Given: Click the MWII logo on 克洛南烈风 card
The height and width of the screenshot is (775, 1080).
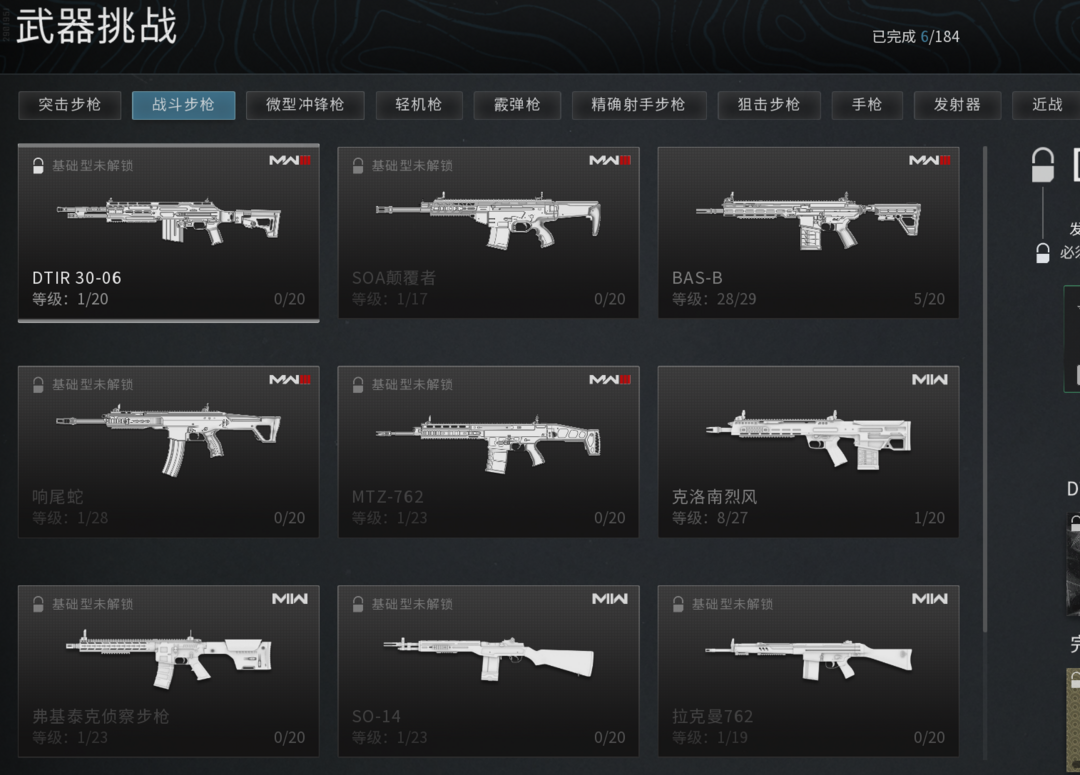Looking at the screenshot, I should click(x=929, y=380).
